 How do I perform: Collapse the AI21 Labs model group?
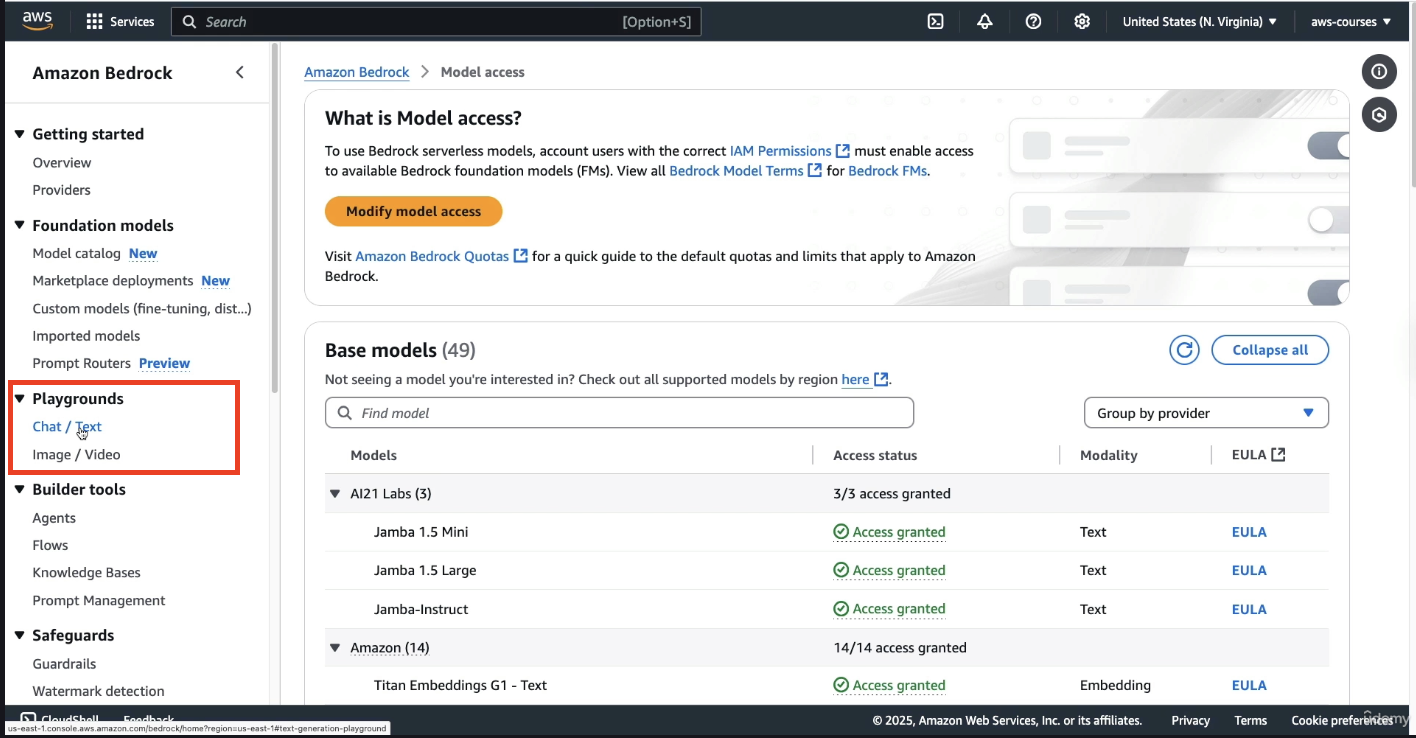(335, 493)
